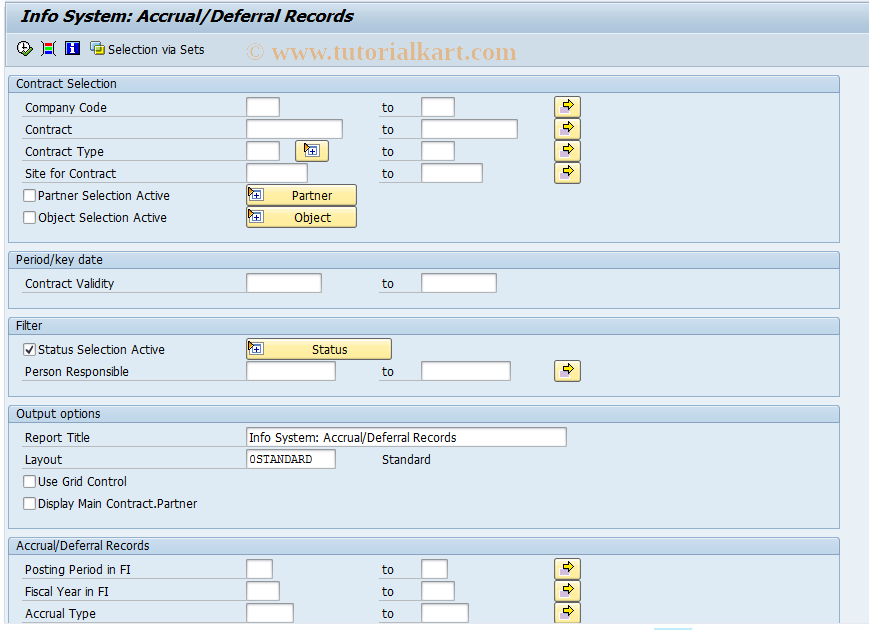Click the Output options group header
Viewport: 869px width, 630px height.
coord(424,414)
